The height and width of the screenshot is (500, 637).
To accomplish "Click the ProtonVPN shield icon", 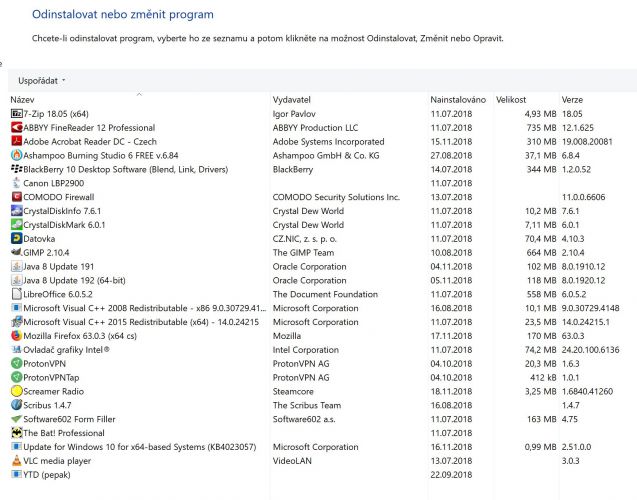I will point(16,364).
